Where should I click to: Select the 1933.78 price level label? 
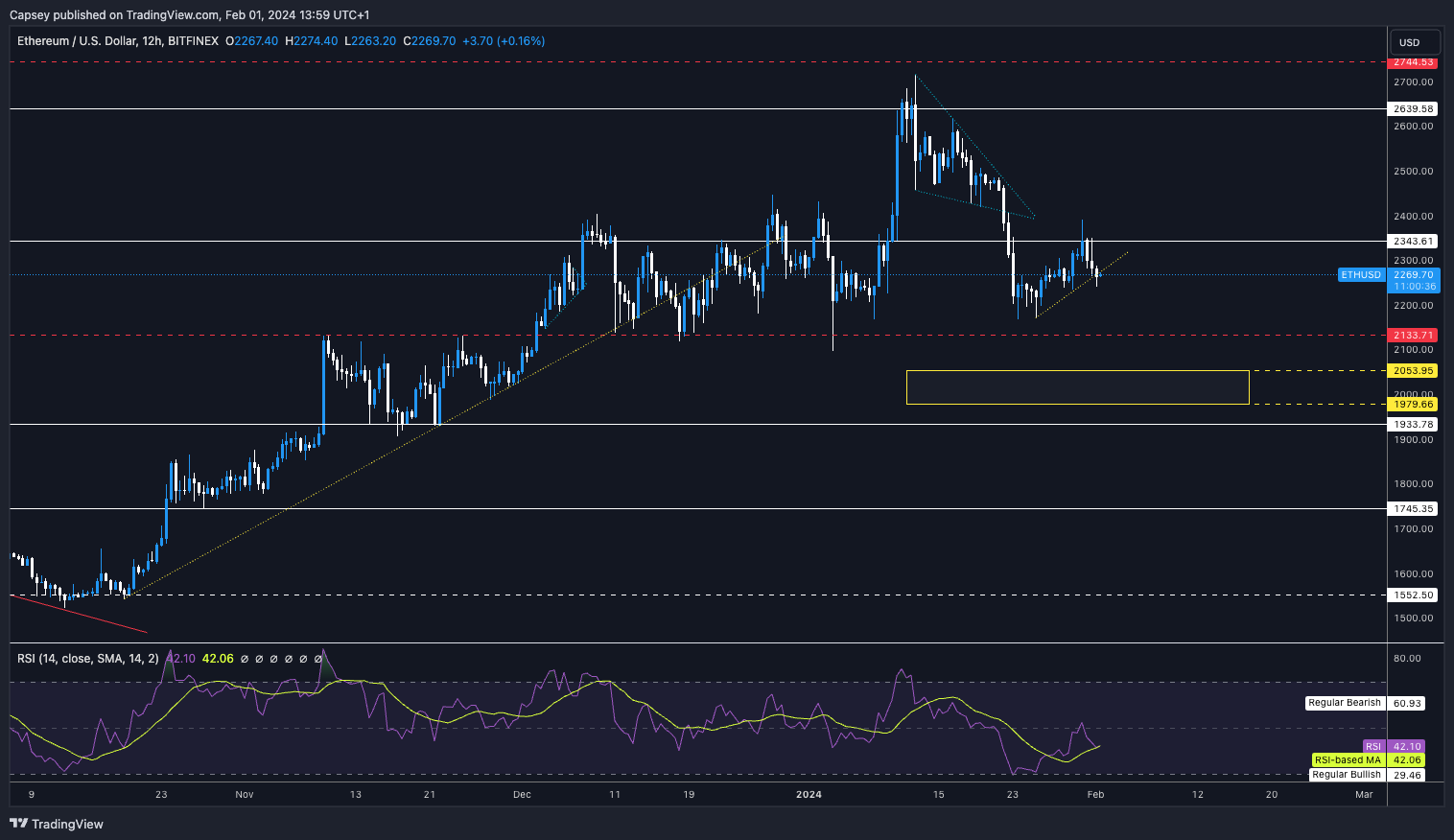pos(1414,425)
